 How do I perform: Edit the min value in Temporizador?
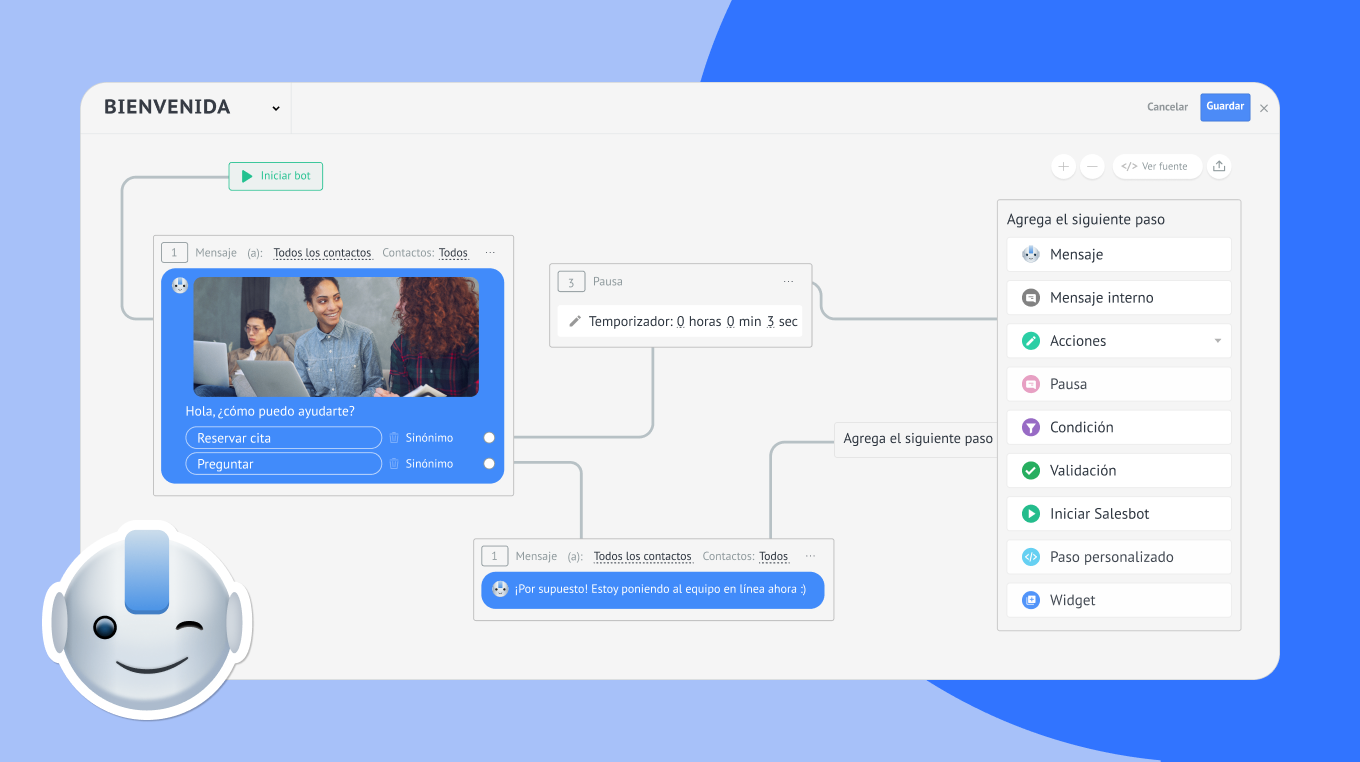731,322
